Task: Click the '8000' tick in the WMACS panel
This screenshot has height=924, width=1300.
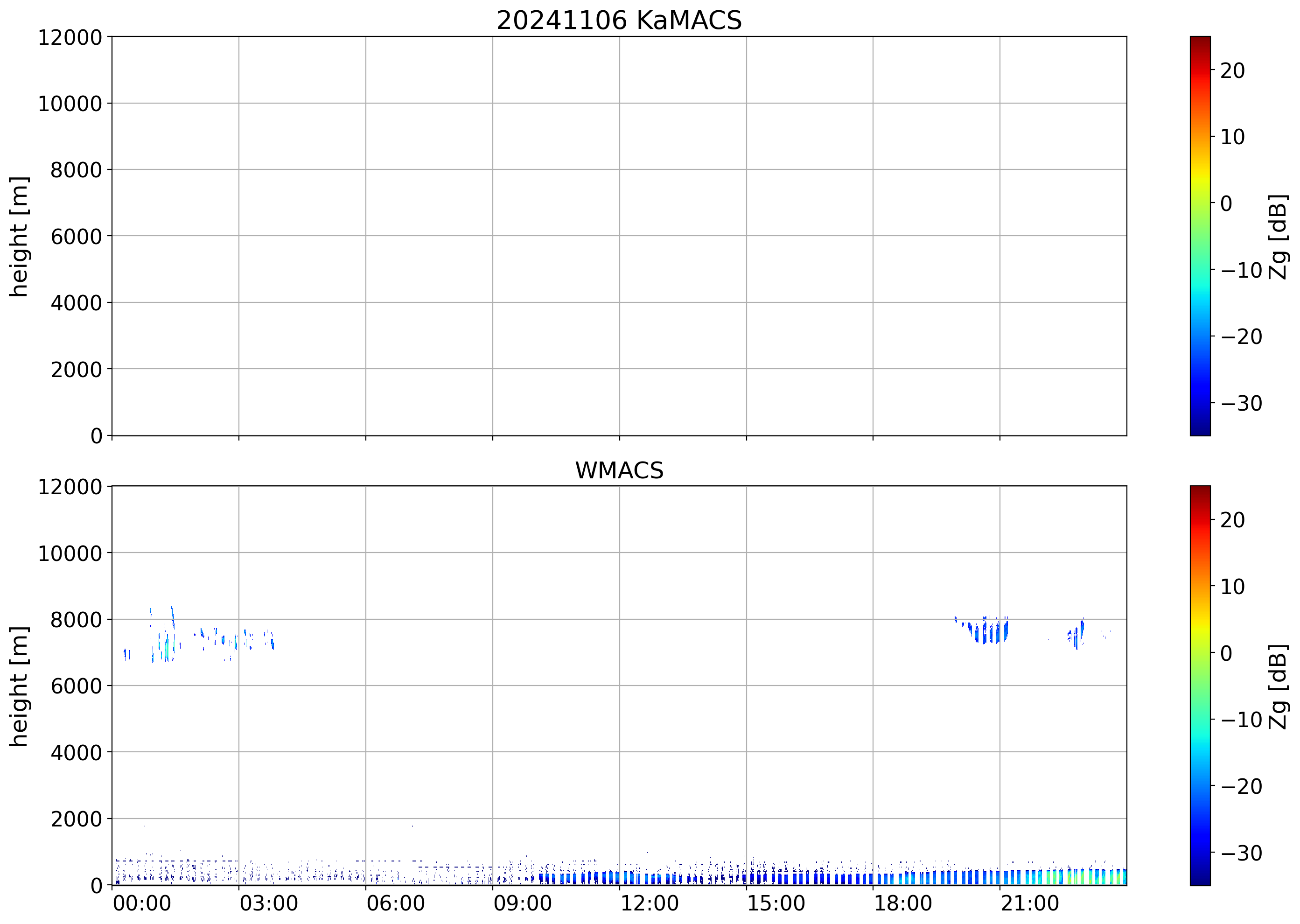Action: click(76, 620)
